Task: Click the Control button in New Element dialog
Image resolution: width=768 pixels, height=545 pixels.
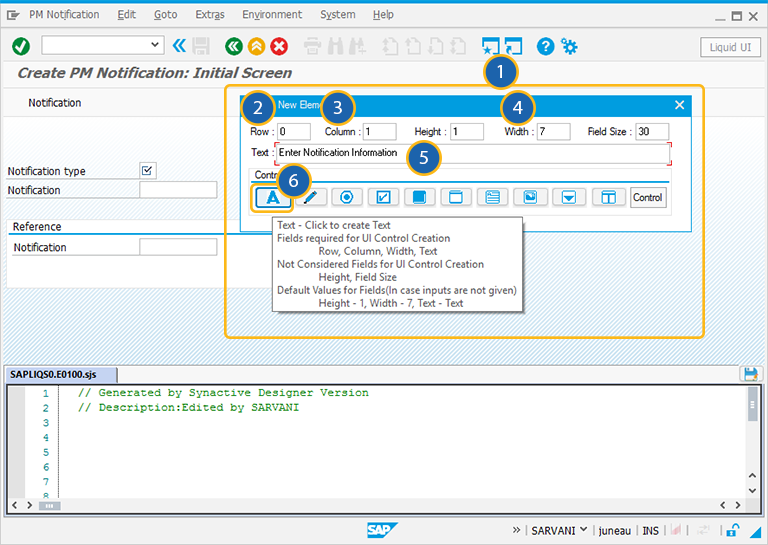Action: click(648, 197)
